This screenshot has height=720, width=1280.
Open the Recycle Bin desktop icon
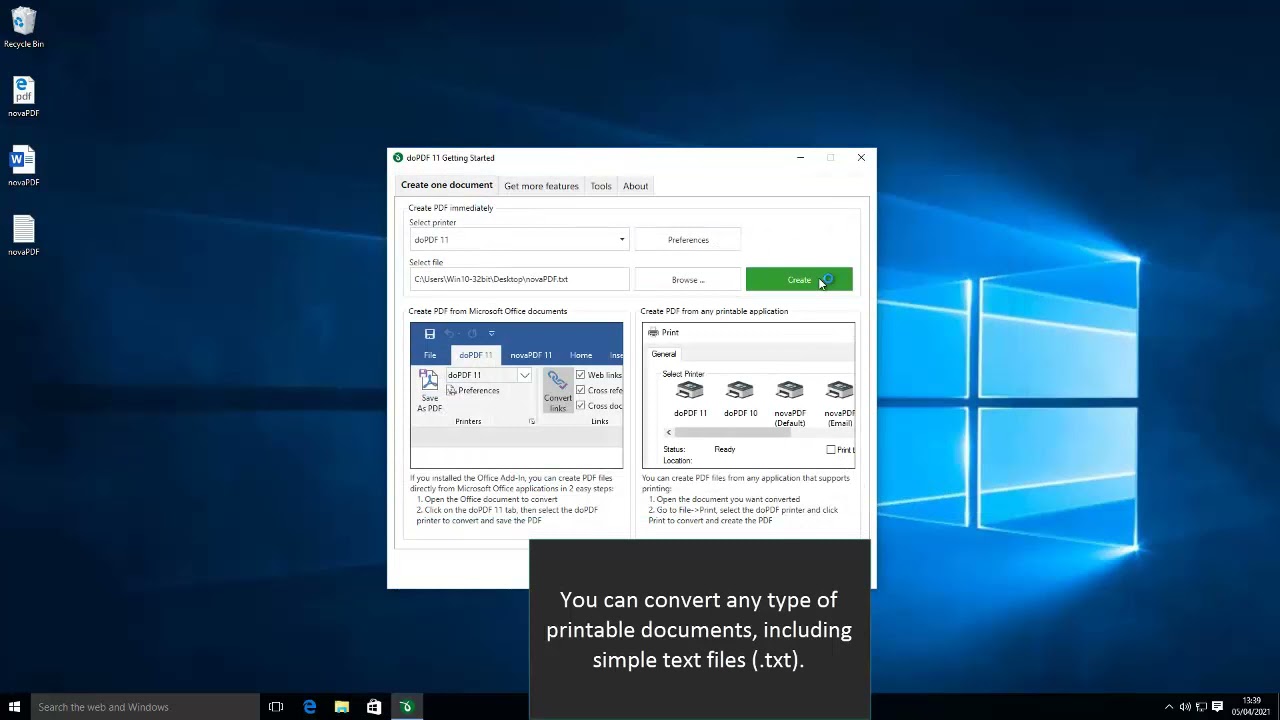23,28
